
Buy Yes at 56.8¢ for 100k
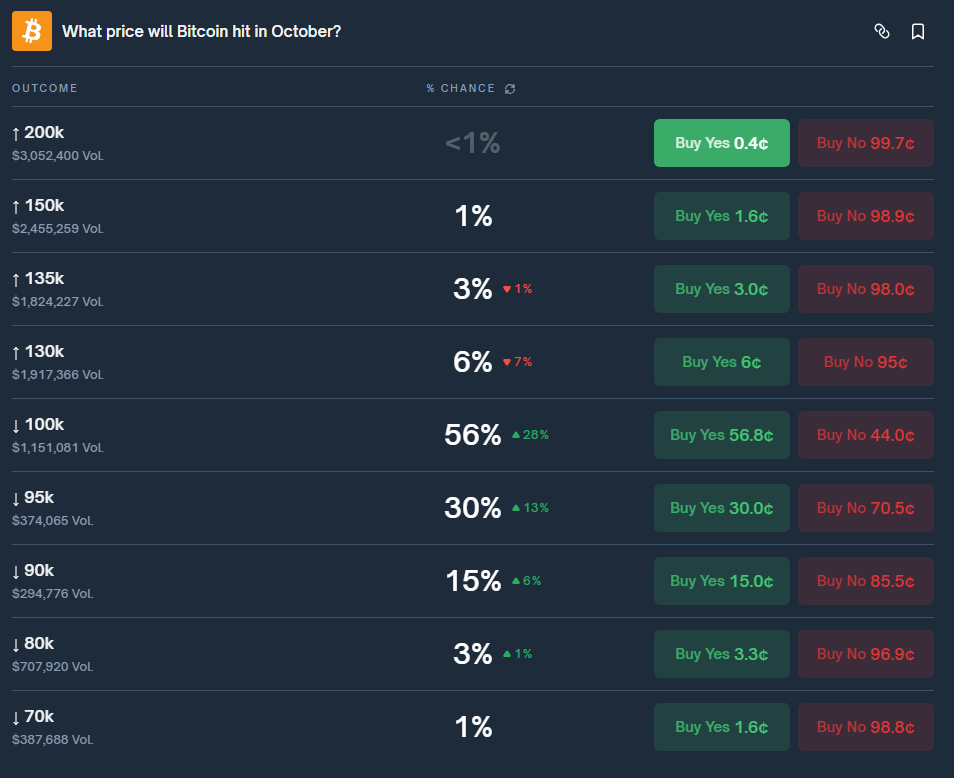[x=721, y=435]
